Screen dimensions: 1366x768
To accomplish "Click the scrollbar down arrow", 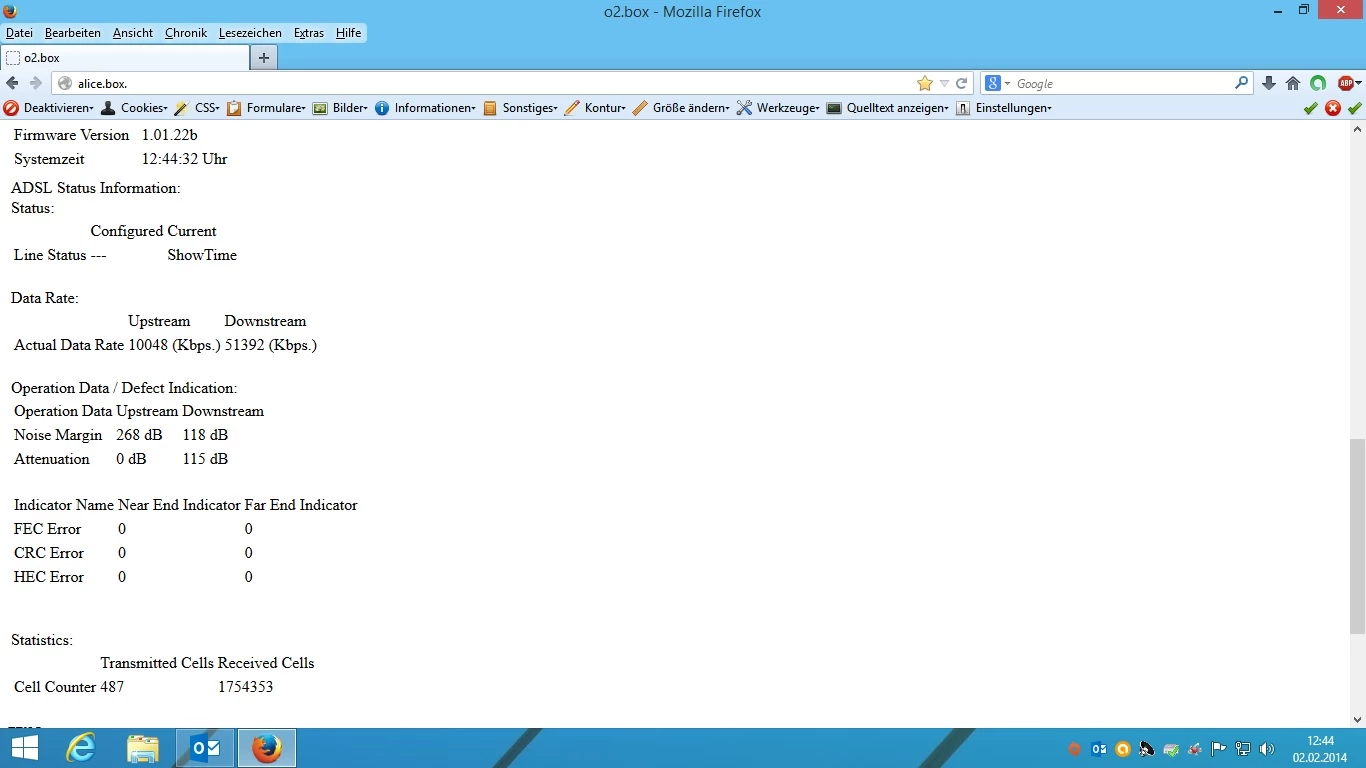I will click(x=1357, y=719).
